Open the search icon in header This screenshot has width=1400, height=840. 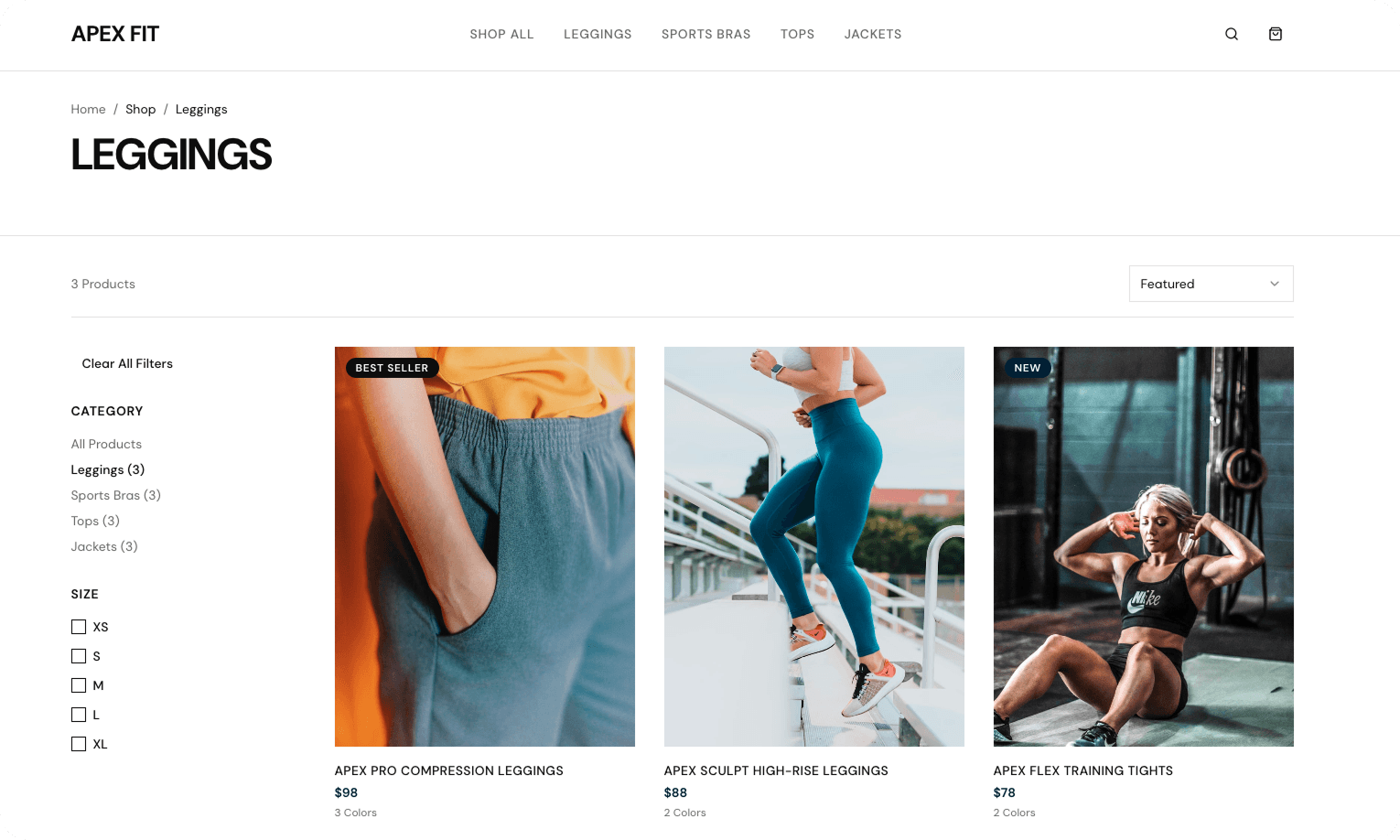pyautogui.click(x=1232, y=34)
